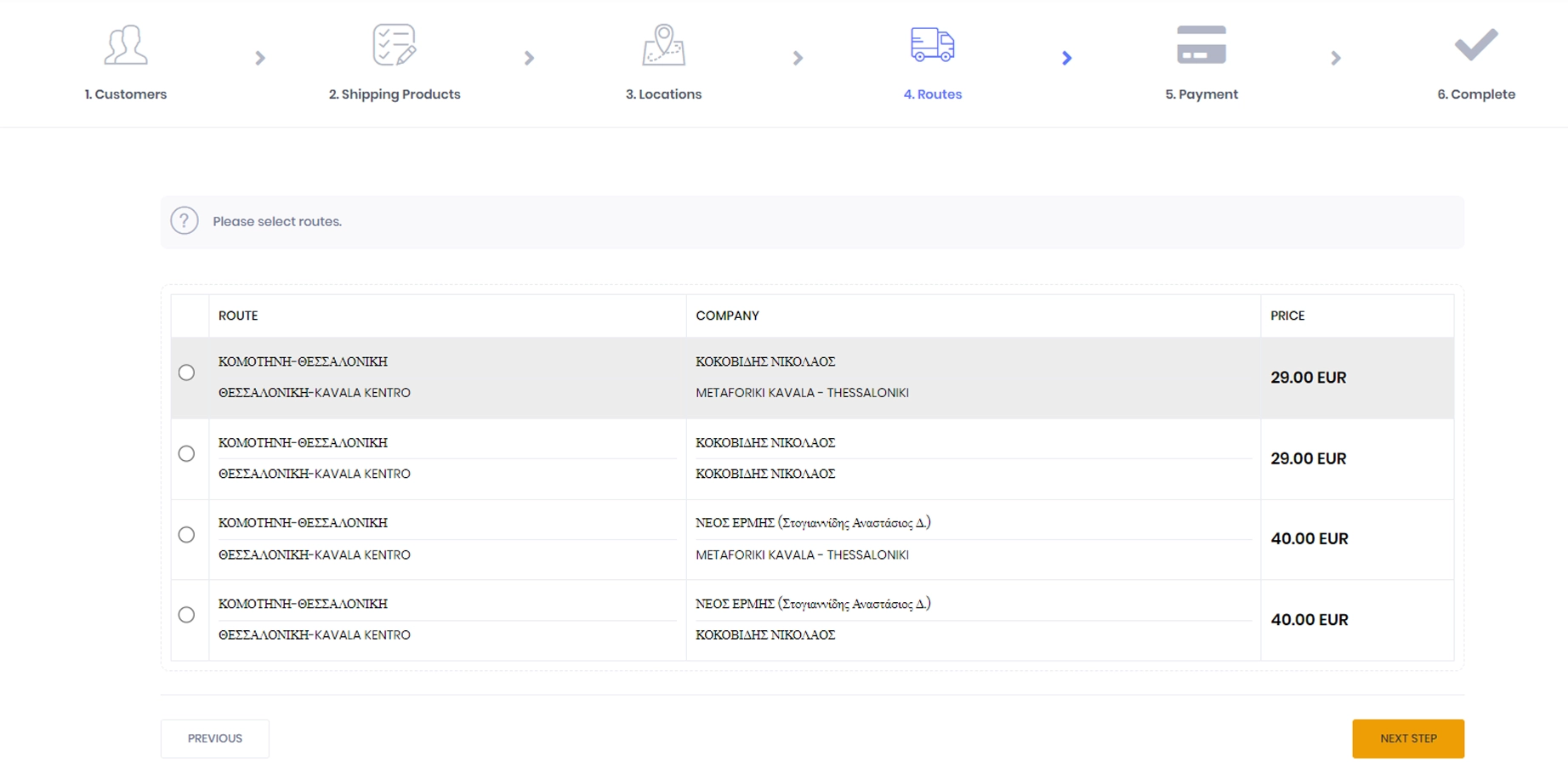Select ΝΕΟΣ ΕΡΜΗΣ with ΚΟΚΟΒΙΔΗΣ route radio
1568x762 pixels.
click(186, 614)
